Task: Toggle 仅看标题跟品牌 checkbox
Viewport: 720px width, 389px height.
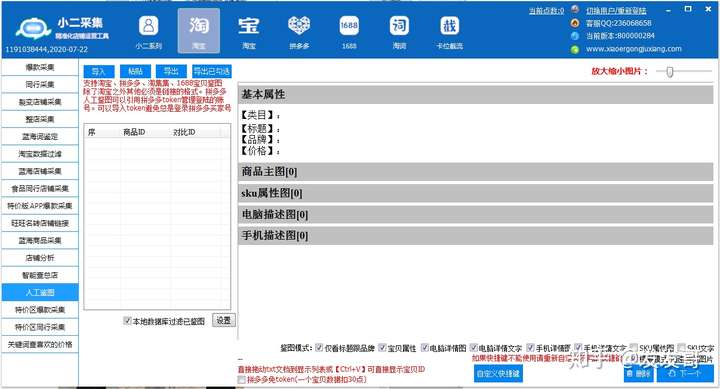Action: (x=319, y=348)
